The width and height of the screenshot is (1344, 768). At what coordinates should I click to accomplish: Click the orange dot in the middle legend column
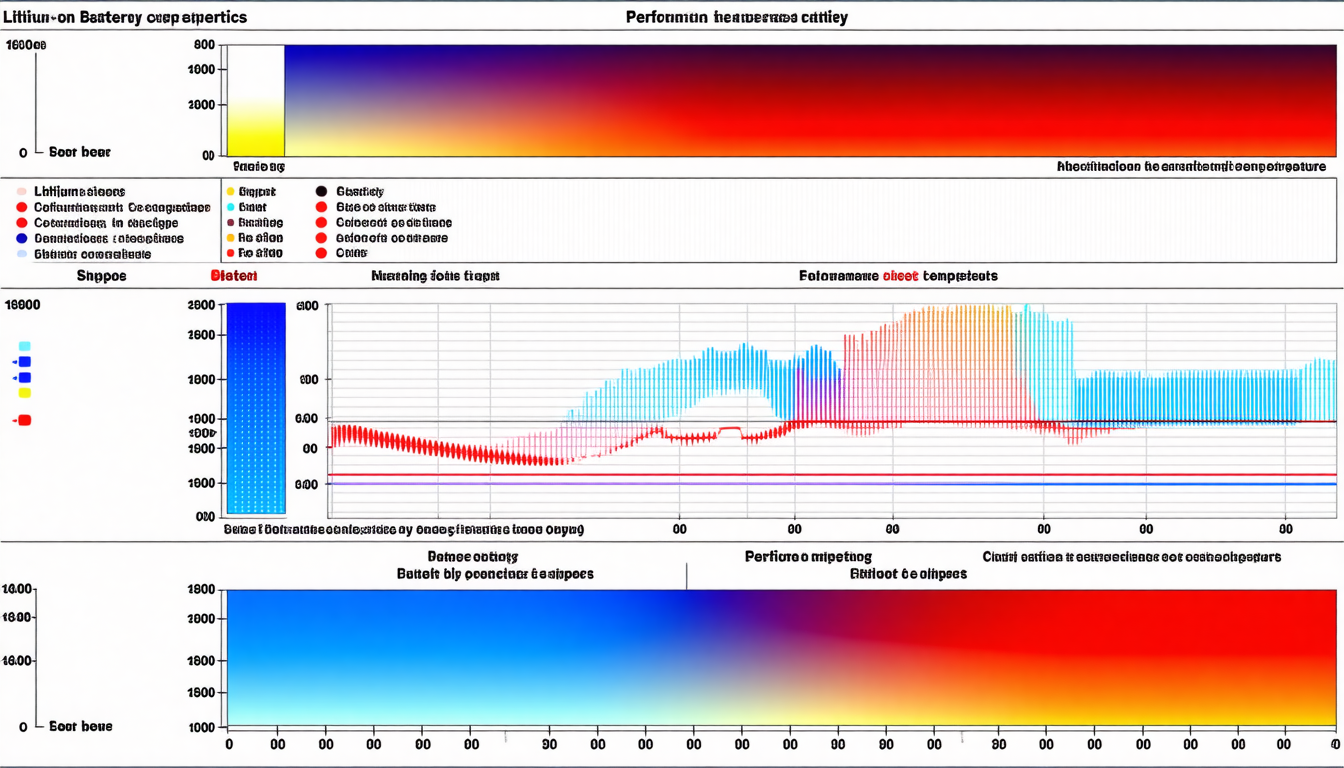pos(230,239)
